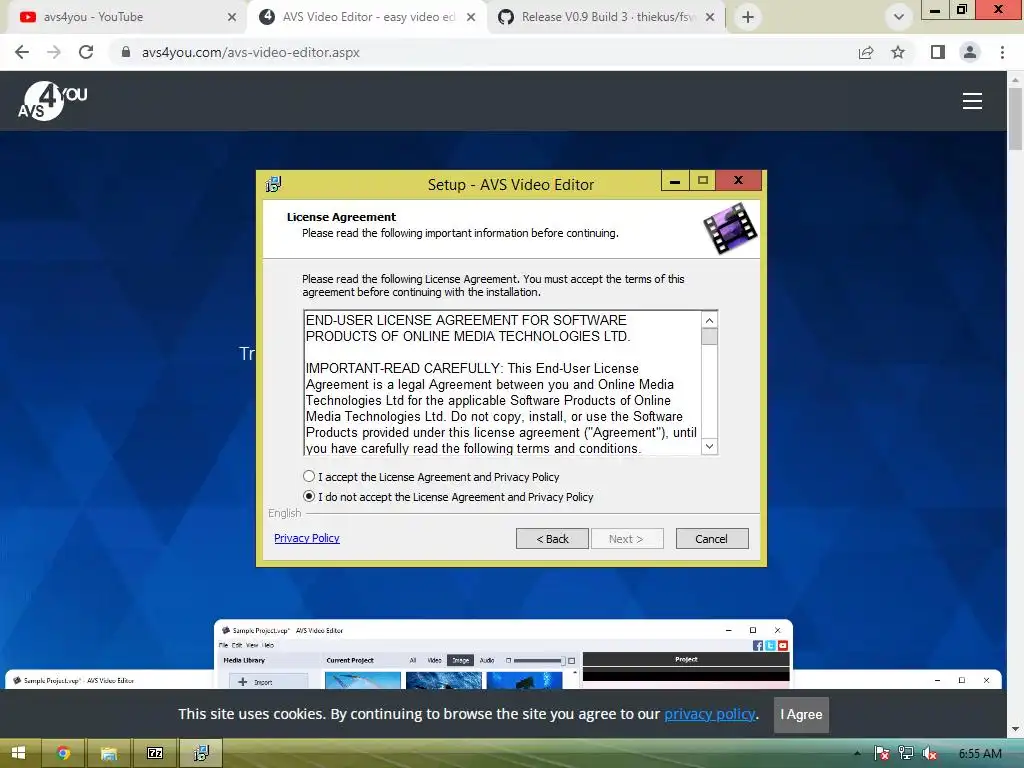Click the preview screenshot thumbnail of AVS Editor
1024x768 pixels.
point(503,654)
